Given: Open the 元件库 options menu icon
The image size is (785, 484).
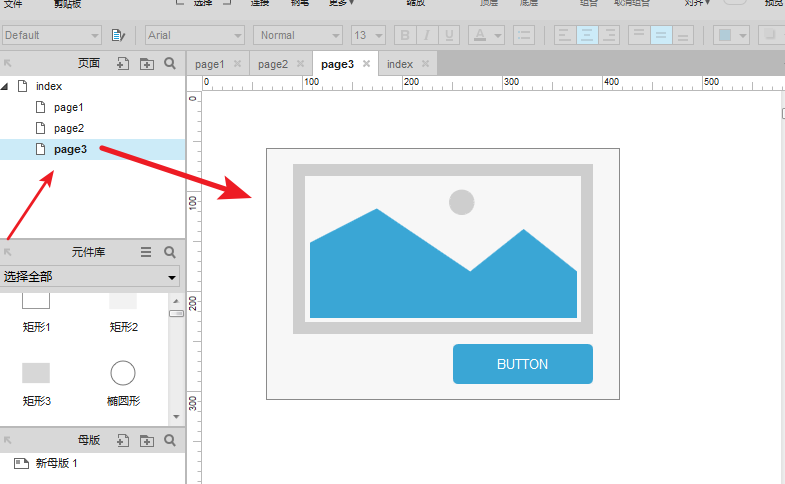Looking at the screenshot, I should click(146, 252).
